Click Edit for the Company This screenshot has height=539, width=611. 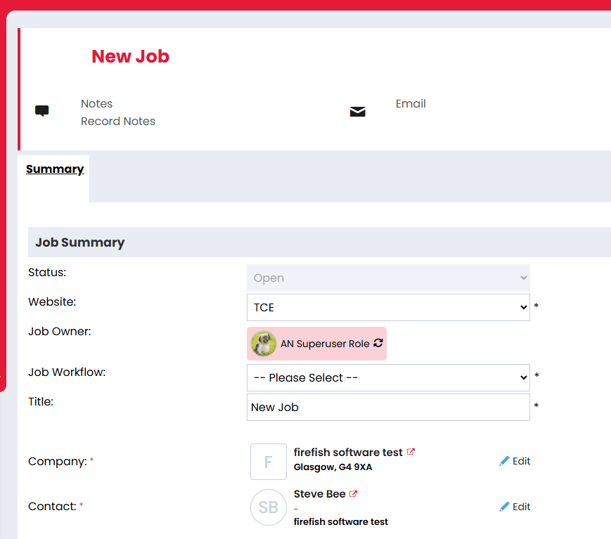[x=521, y=461]
